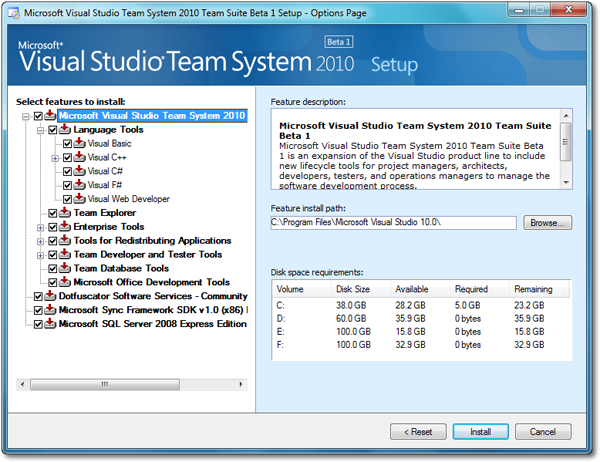Click the C: volume row
600x462 pixels.
[421, 305]
